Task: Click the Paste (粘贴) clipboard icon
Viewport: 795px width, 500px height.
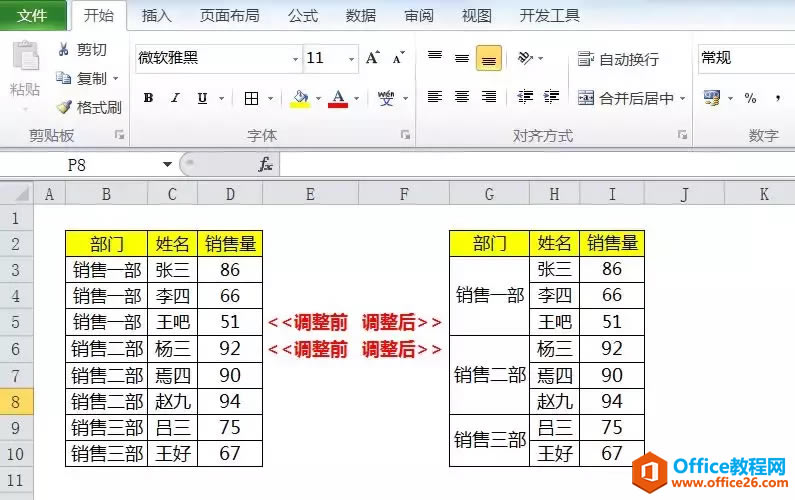Action: [x=25, y=56]
